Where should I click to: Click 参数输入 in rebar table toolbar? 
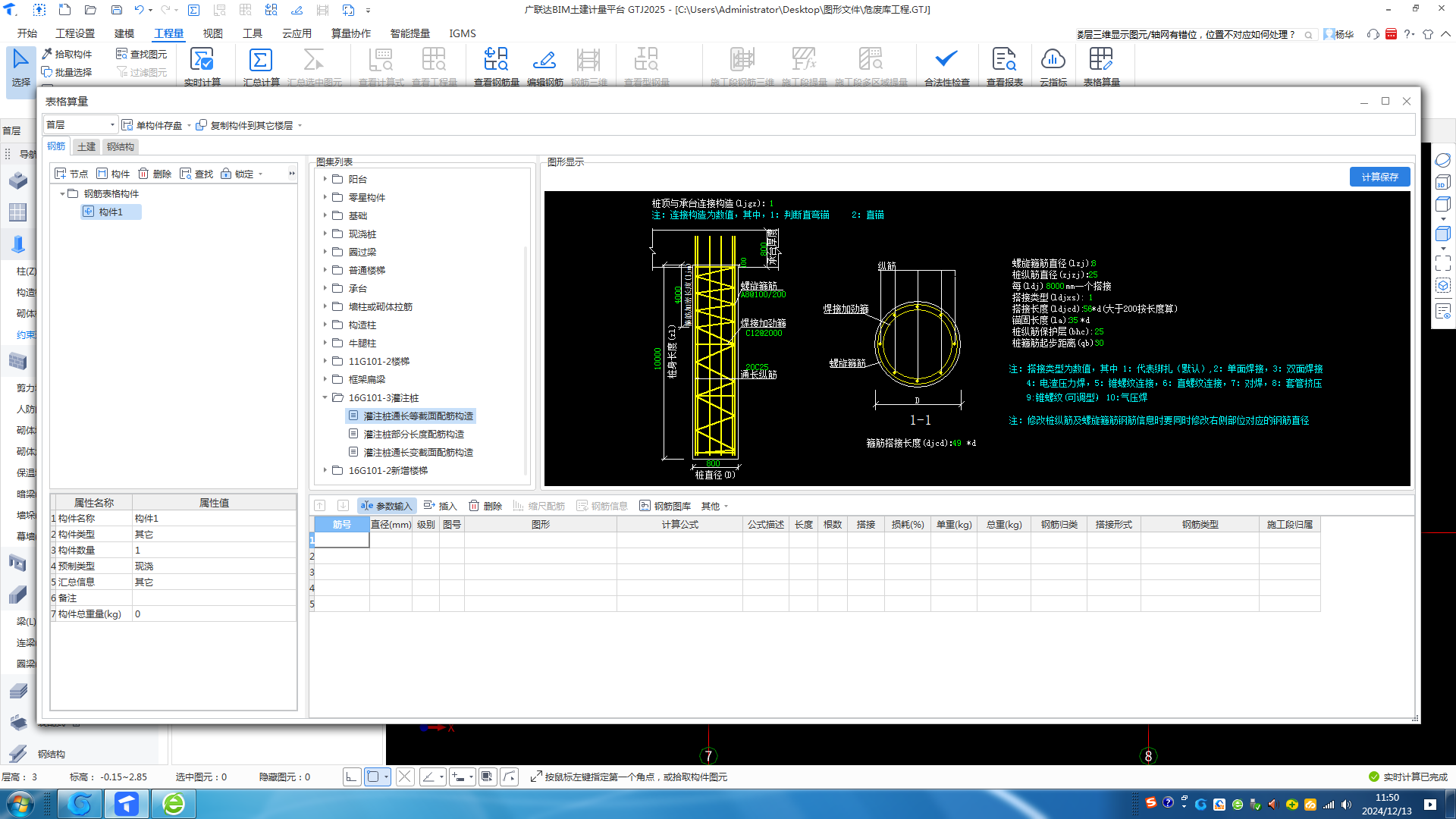coord(386,506)
